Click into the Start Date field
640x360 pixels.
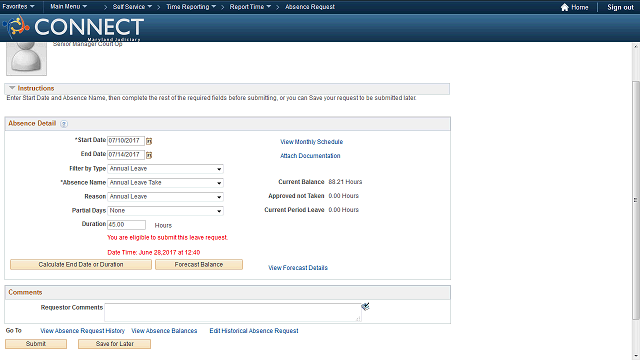click(x=126, y=141)
